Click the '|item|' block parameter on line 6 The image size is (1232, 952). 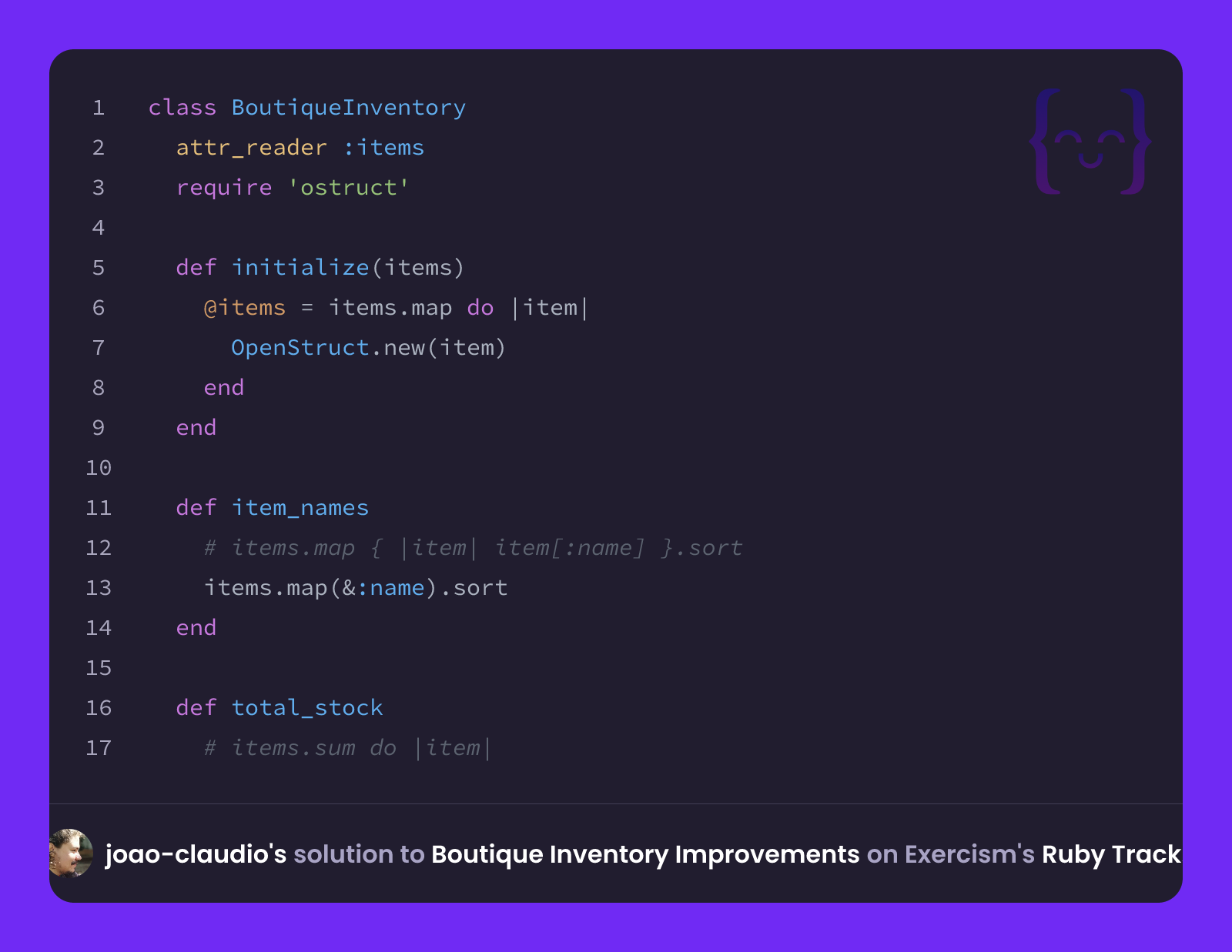click(x=551, y=308)
